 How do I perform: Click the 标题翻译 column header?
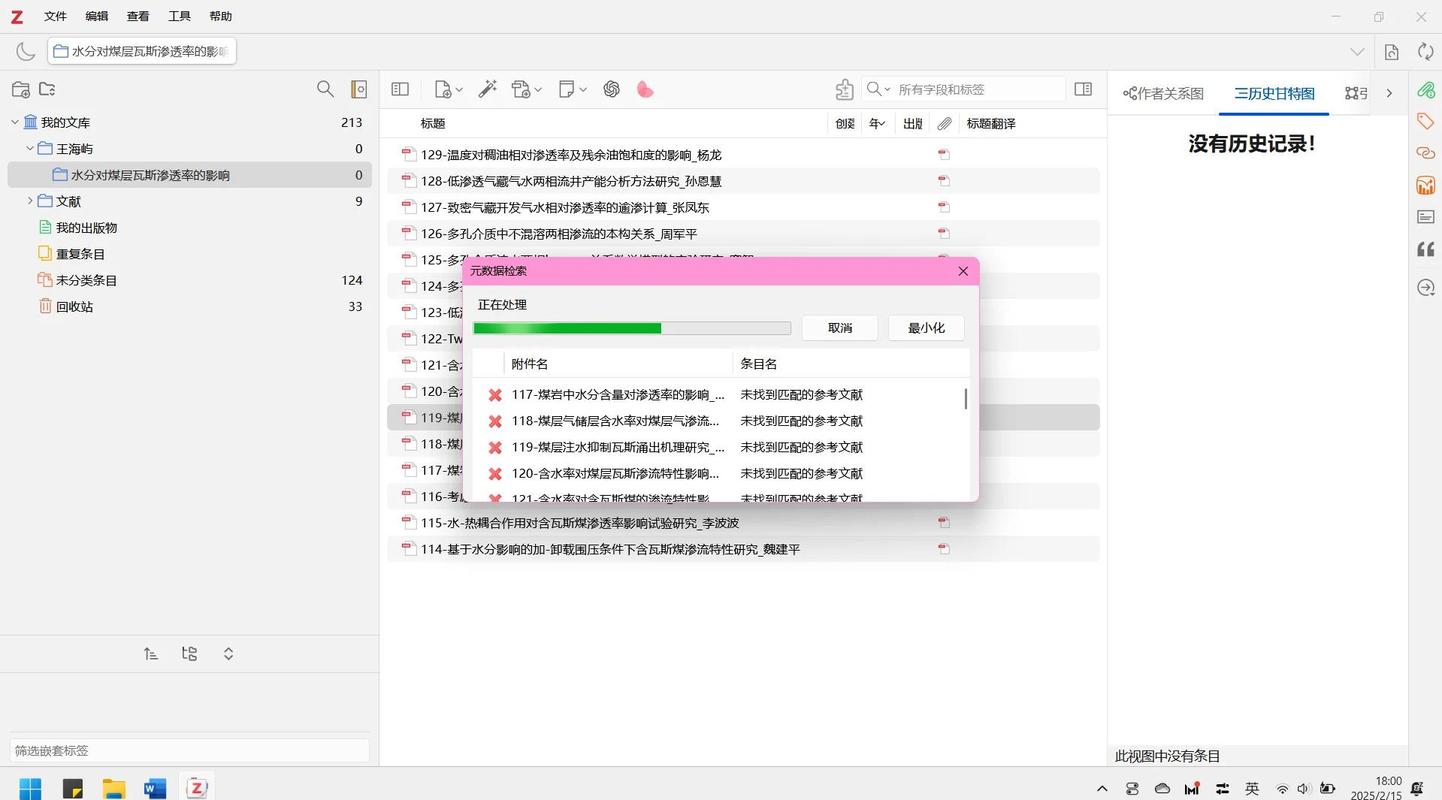point(991,123)
